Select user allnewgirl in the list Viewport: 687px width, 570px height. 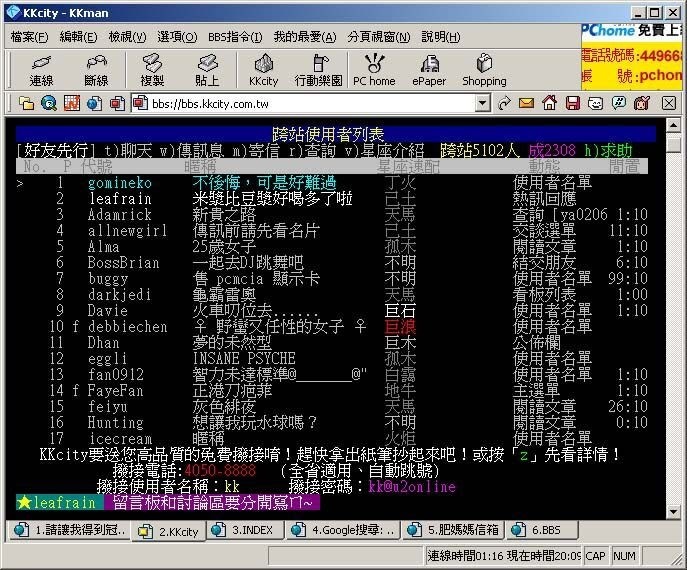coord(127,231)
